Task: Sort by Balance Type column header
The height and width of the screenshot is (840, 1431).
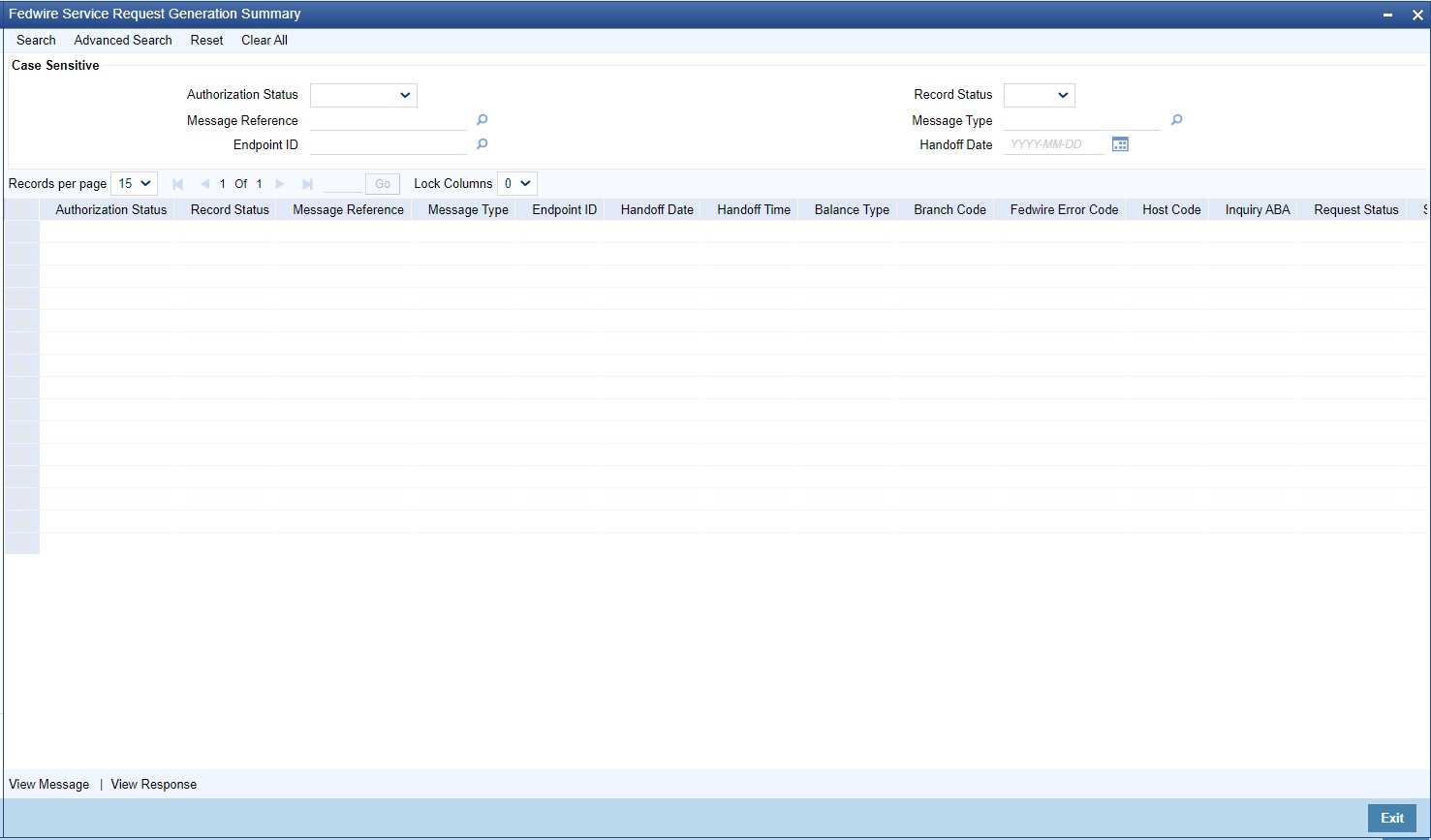Action: [852, 210]
